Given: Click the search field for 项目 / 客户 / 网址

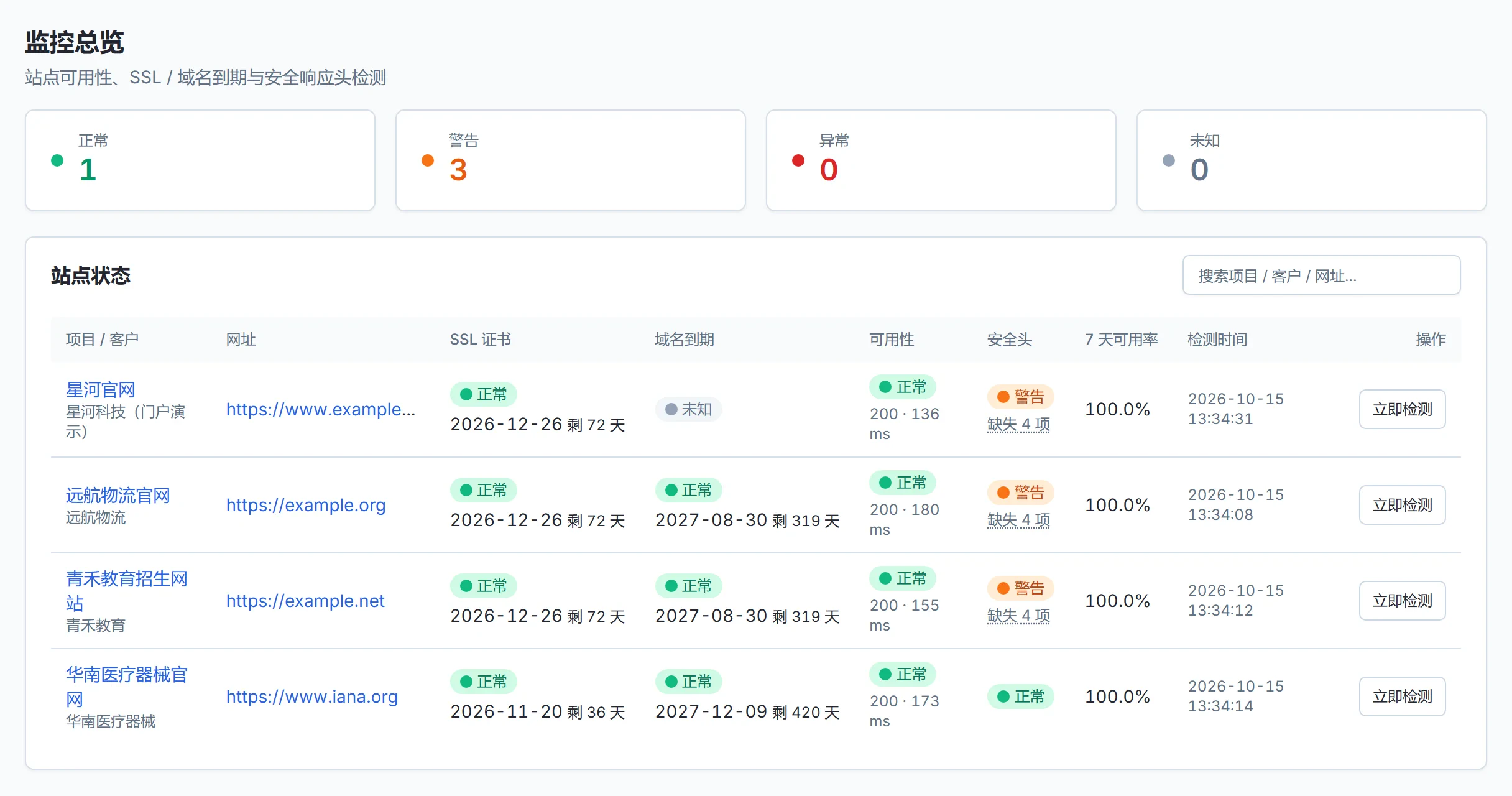Looking at the screenshot, I should [1321, 275].
